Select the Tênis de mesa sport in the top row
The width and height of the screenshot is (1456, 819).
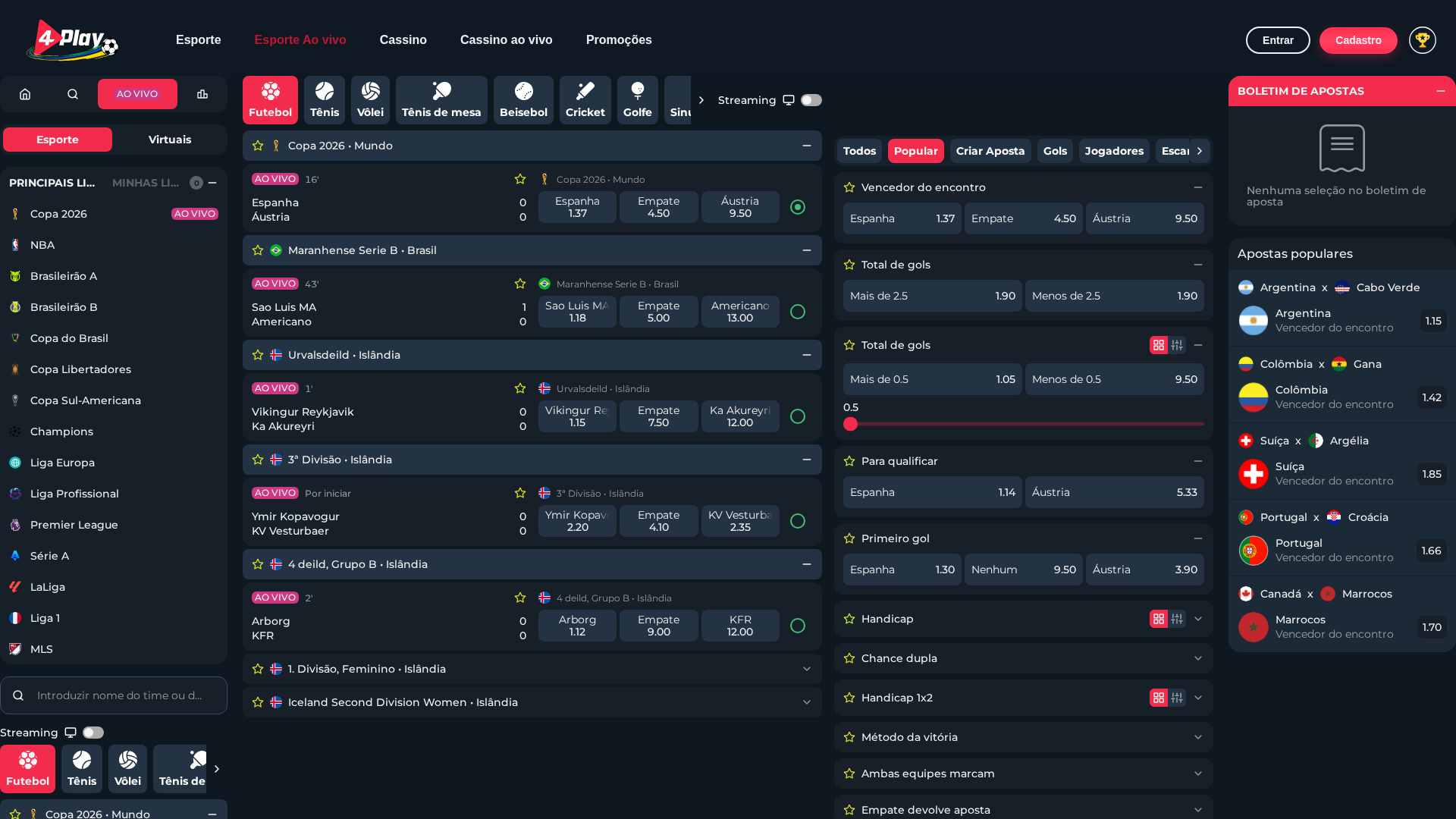pyautogui.click(x=441, y=100)
